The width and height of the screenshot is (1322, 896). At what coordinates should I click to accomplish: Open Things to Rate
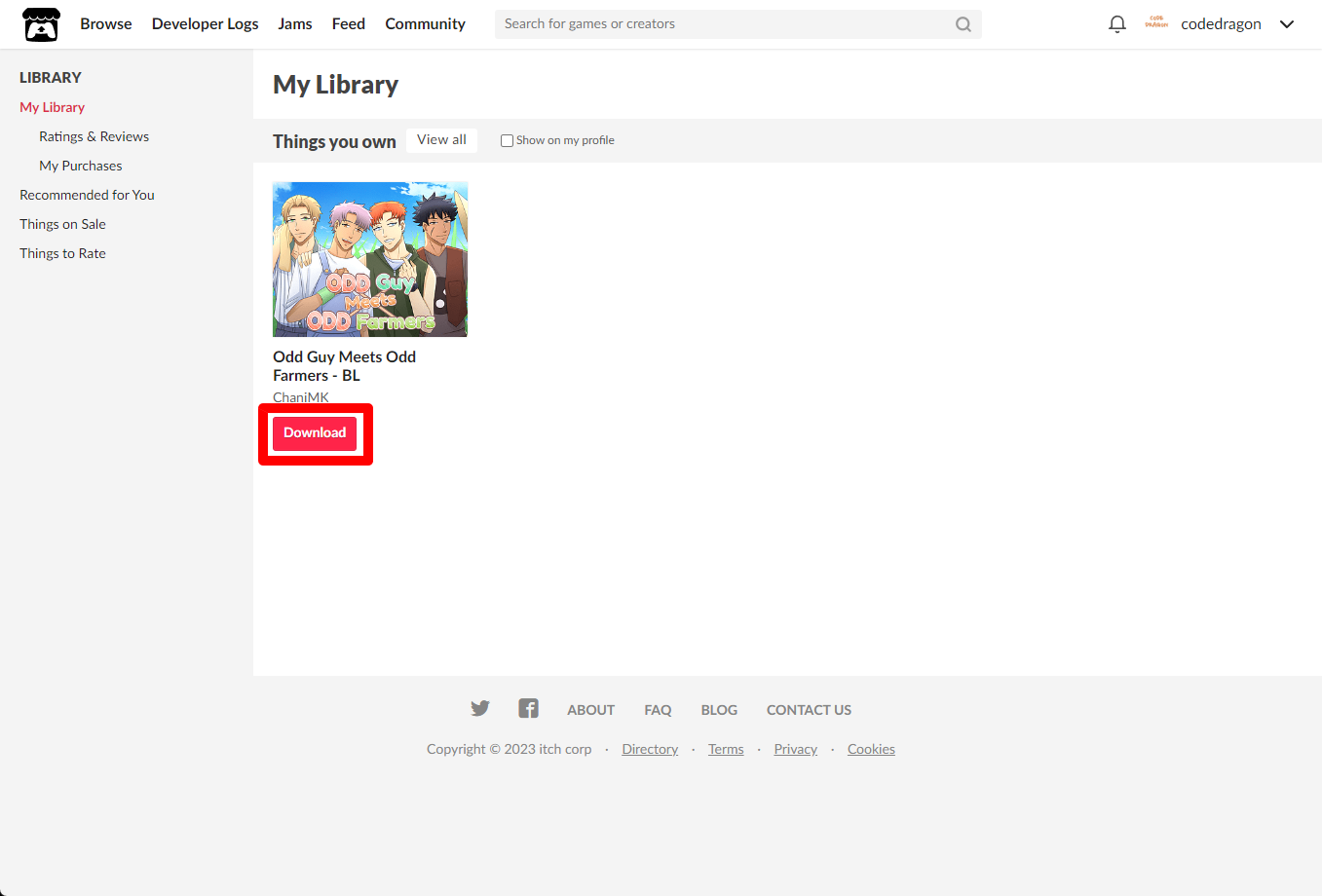tap(63, 253)
